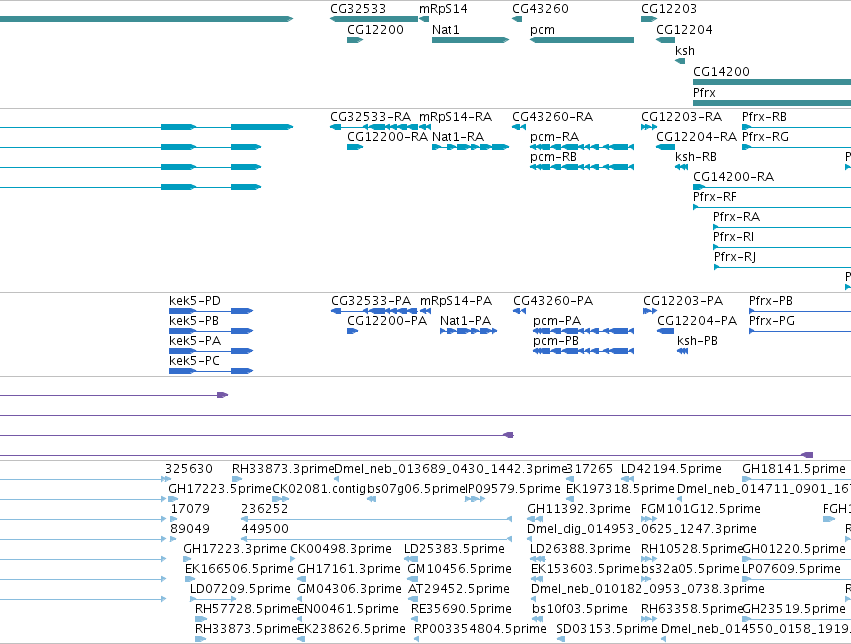Click the CG12200-PA protein label
Viewport: 851px width, 644px height.
pos(387,321)
